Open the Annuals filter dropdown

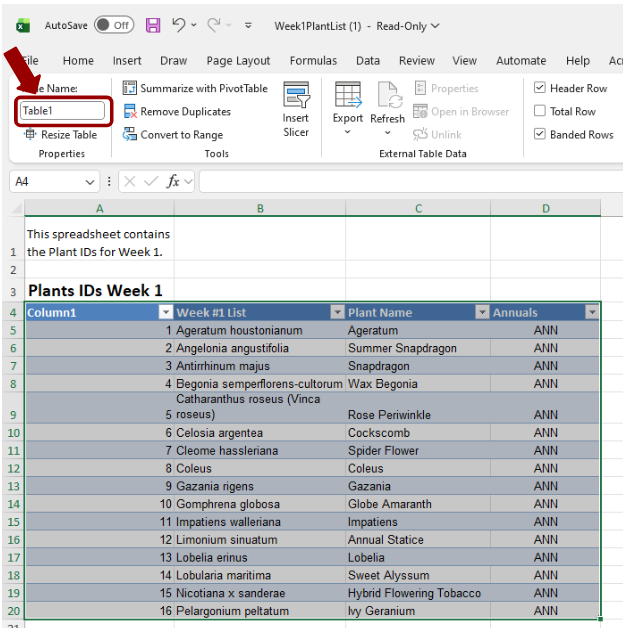point(592,312)
